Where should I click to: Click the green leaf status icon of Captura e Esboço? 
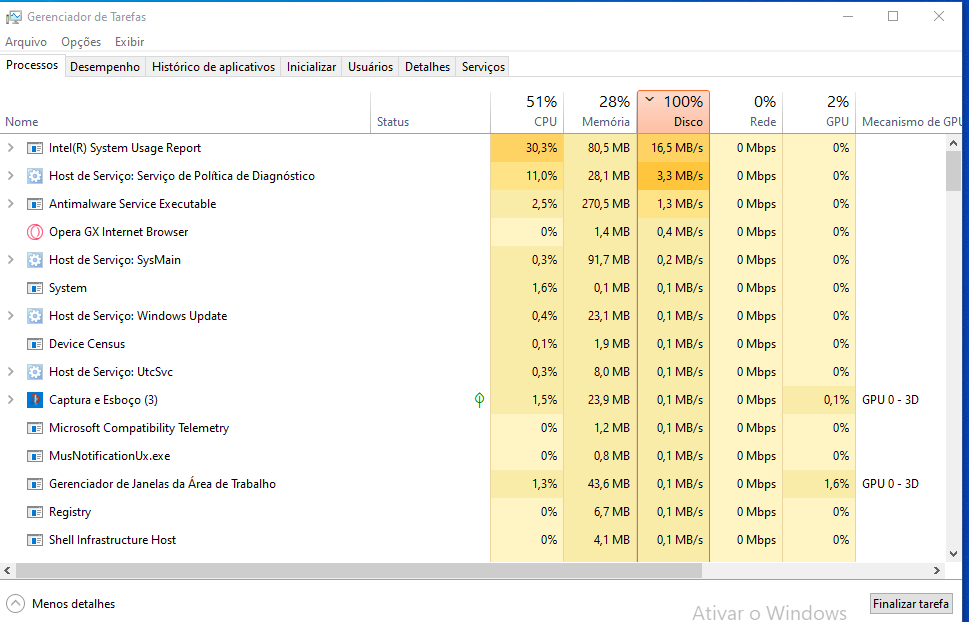(479, 400)
